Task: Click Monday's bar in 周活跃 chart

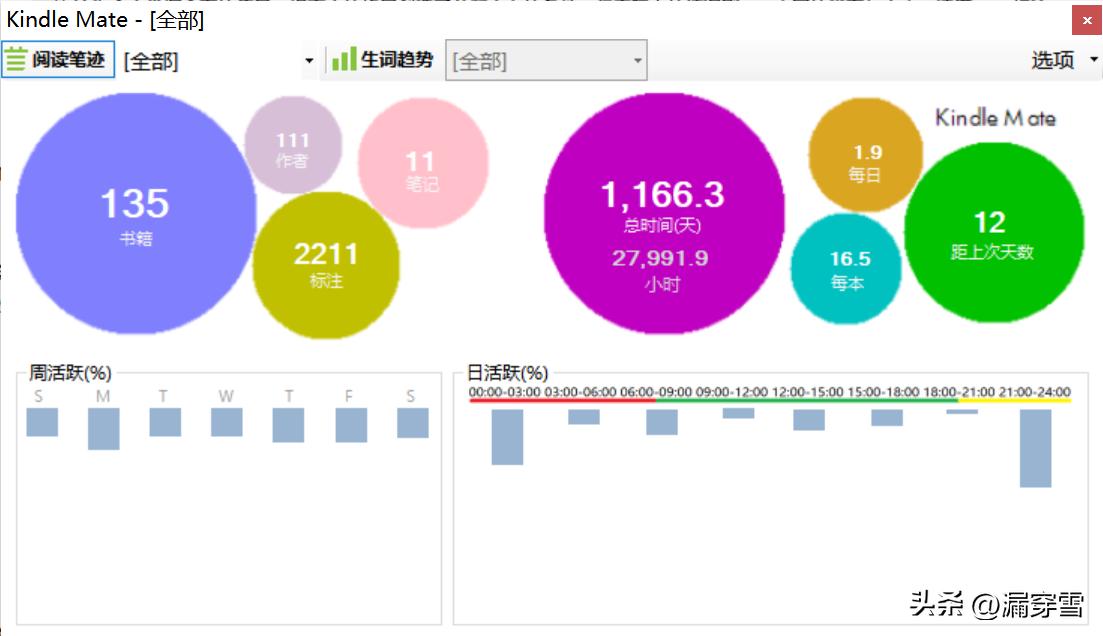Action: click(x=103, y=428)
